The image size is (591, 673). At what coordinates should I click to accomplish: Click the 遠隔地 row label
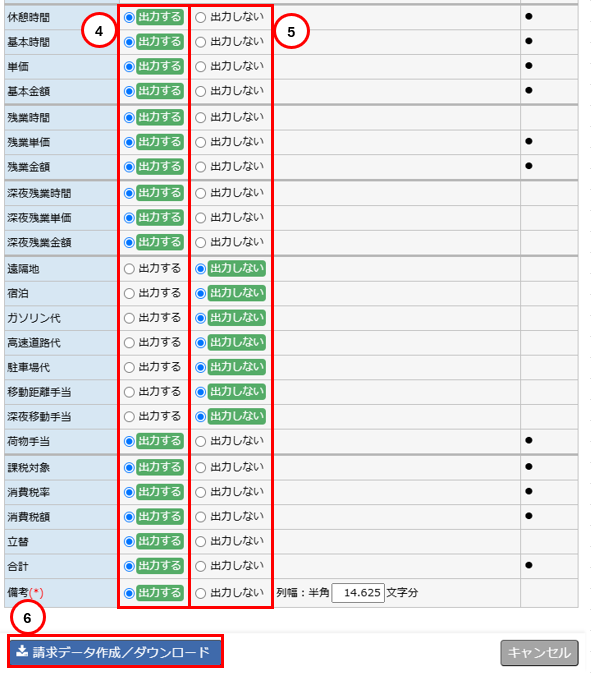23,269
